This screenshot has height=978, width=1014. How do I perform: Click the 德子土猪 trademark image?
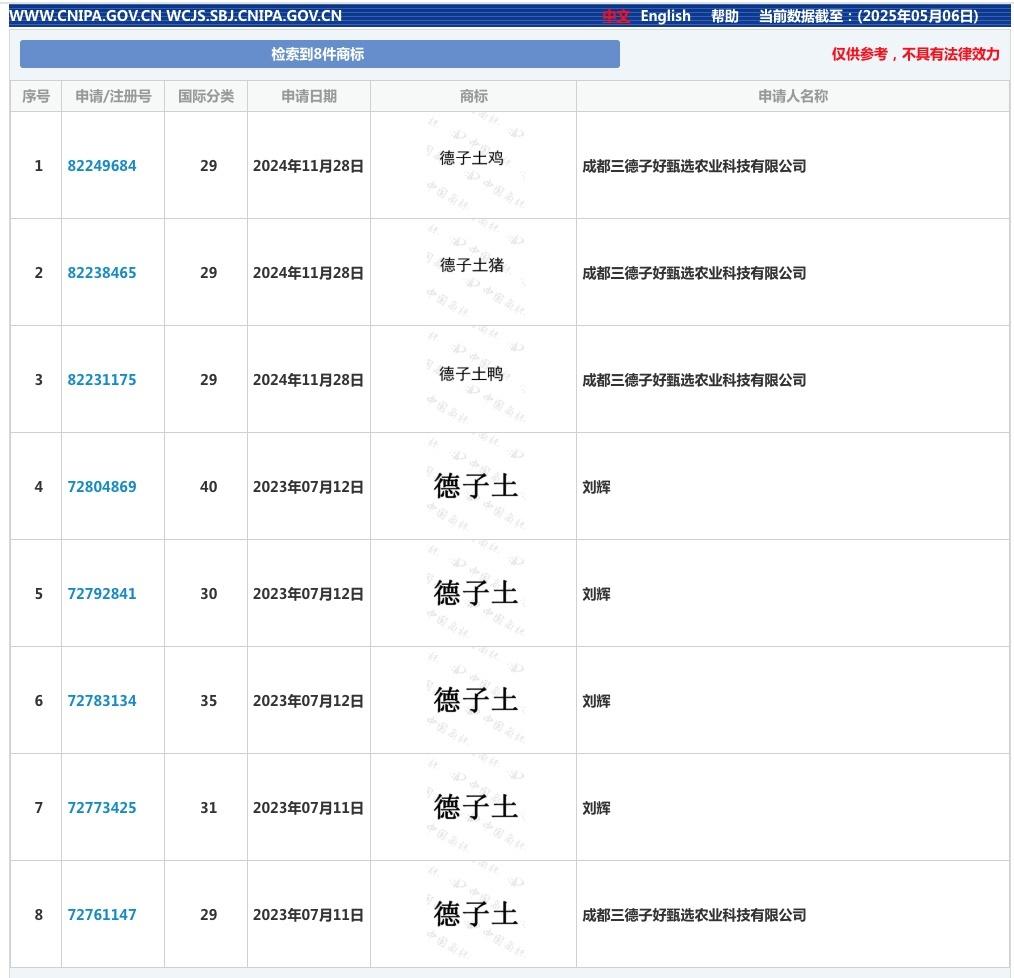pyautogui.click(x=472, y=265)
